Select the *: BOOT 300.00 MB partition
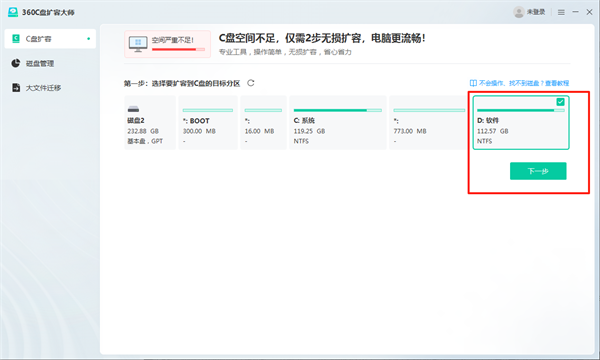 pos(208,122)
